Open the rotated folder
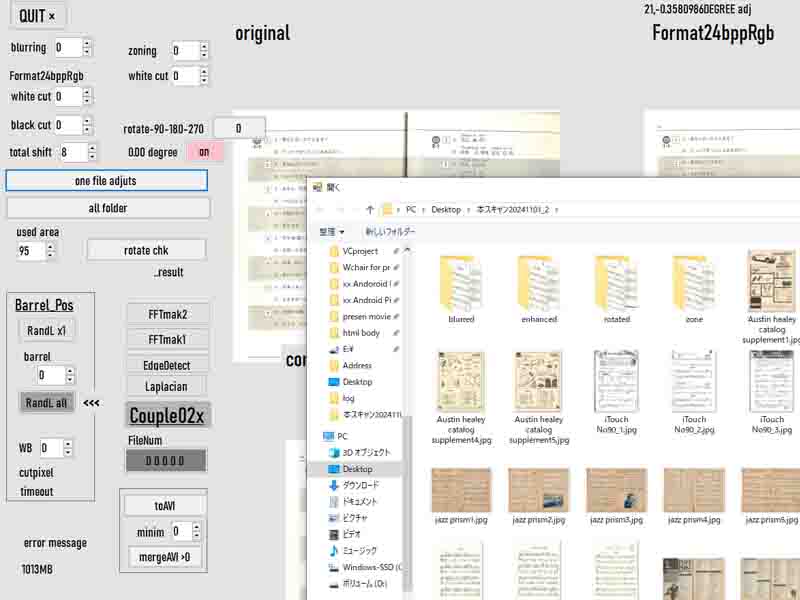 click(617, 283)
